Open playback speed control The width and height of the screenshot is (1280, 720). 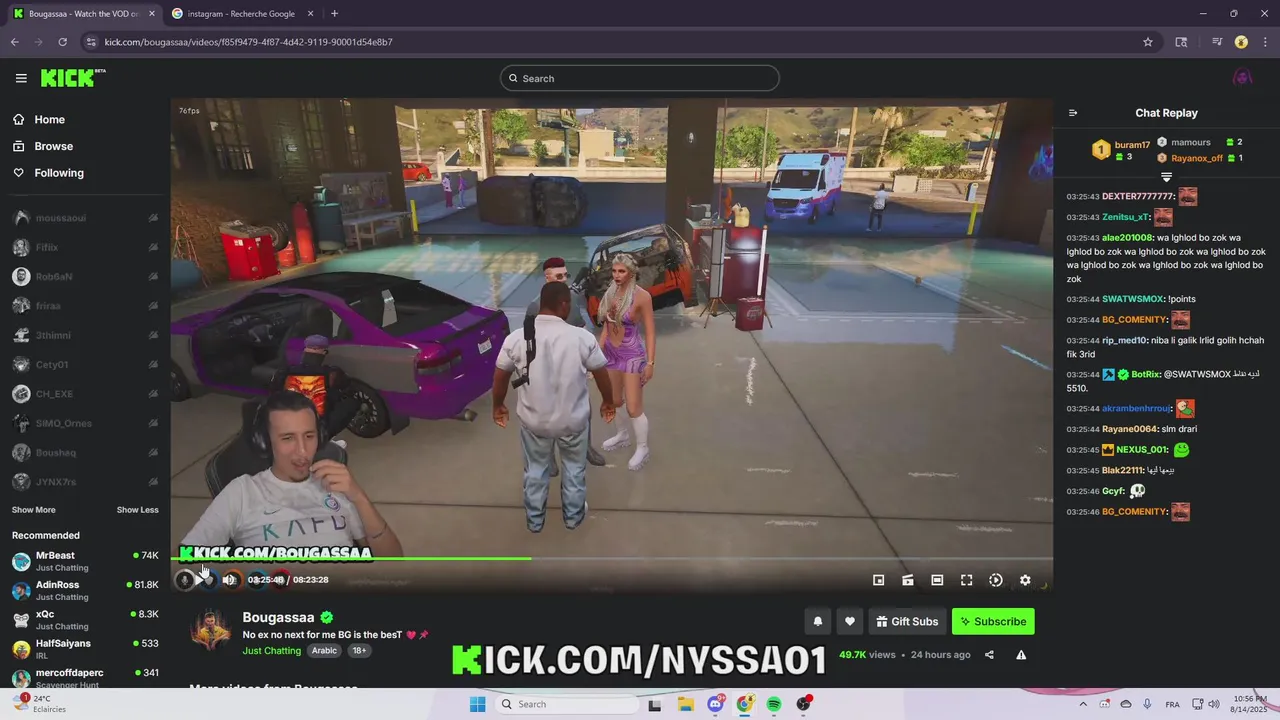pos(996,580)
